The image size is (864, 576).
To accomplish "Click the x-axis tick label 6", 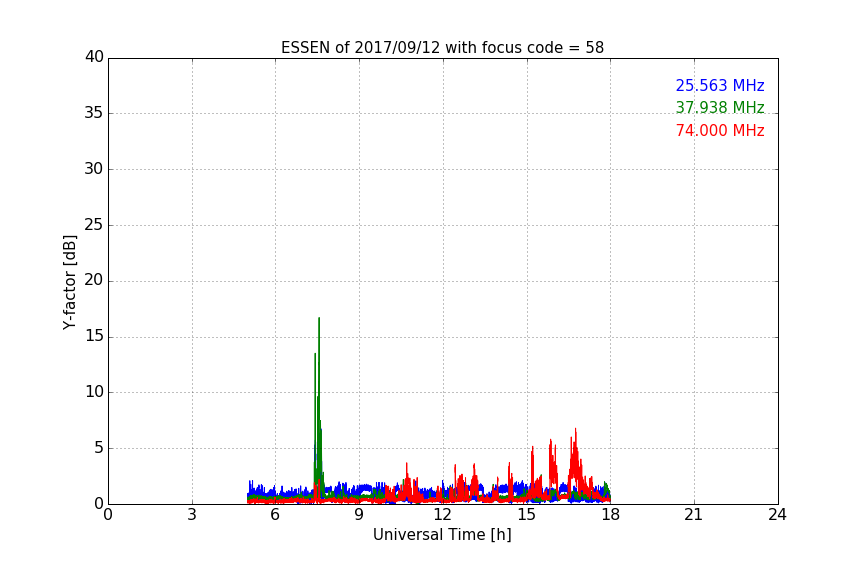I will tap(275, 515).
